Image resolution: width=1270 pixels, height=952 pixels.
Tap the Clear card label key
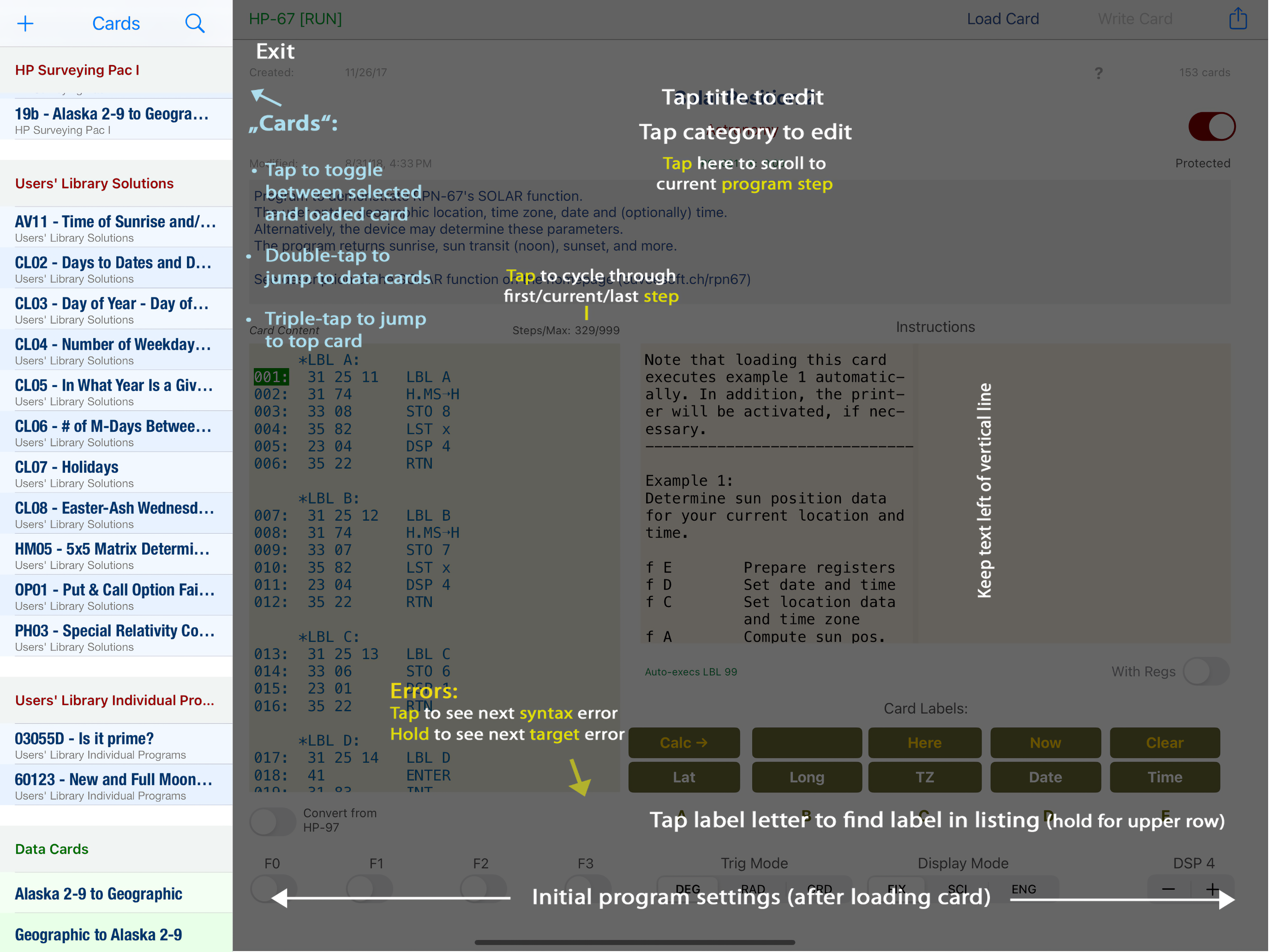(1164, 743)
